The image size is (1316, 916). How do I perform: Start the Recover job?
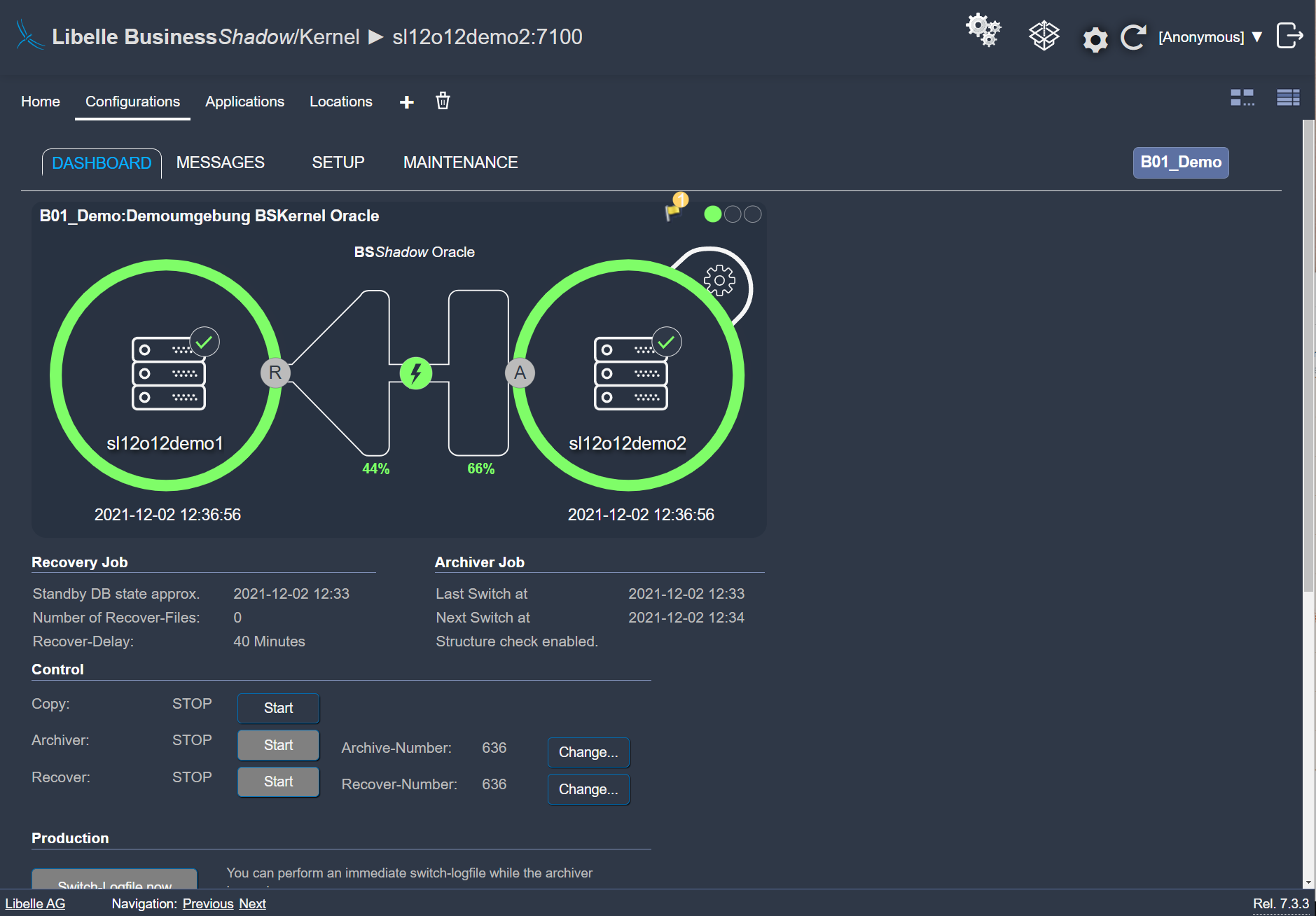(x=279, y=782)
